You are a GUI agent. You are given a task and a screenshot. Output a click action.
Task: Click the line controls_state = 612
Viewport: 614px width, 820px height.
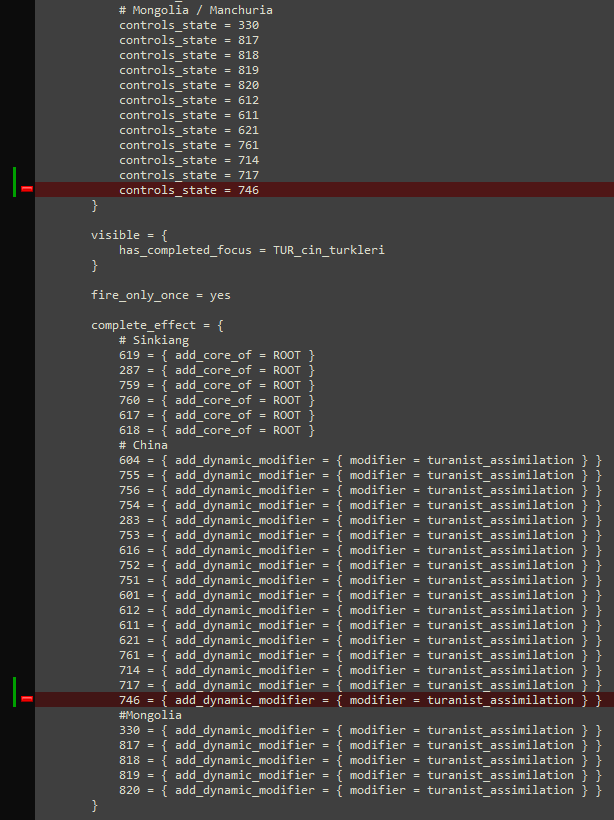(x=189, y=100)
